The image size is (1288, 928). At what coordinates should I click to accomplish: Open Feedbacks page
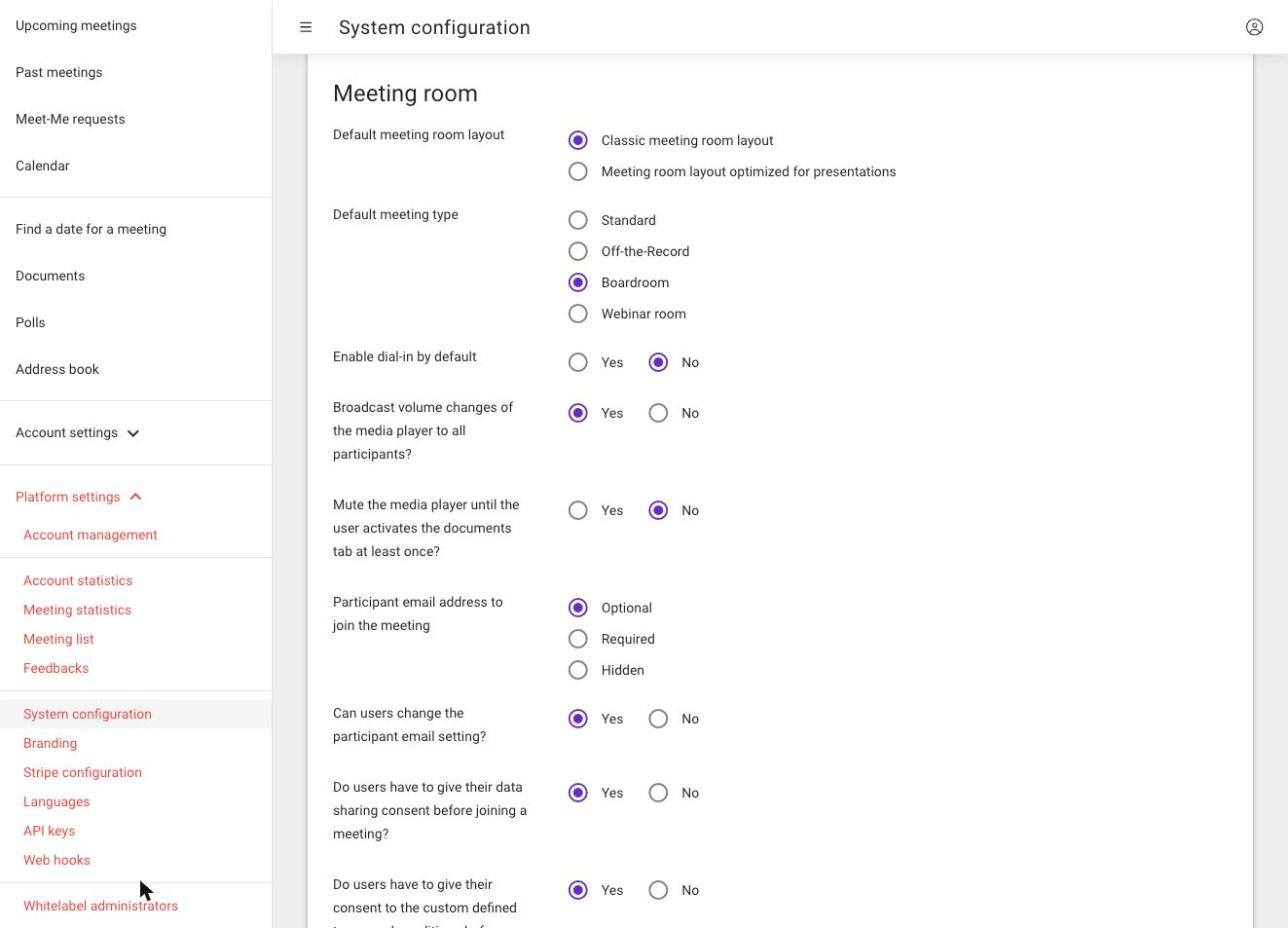56,668
